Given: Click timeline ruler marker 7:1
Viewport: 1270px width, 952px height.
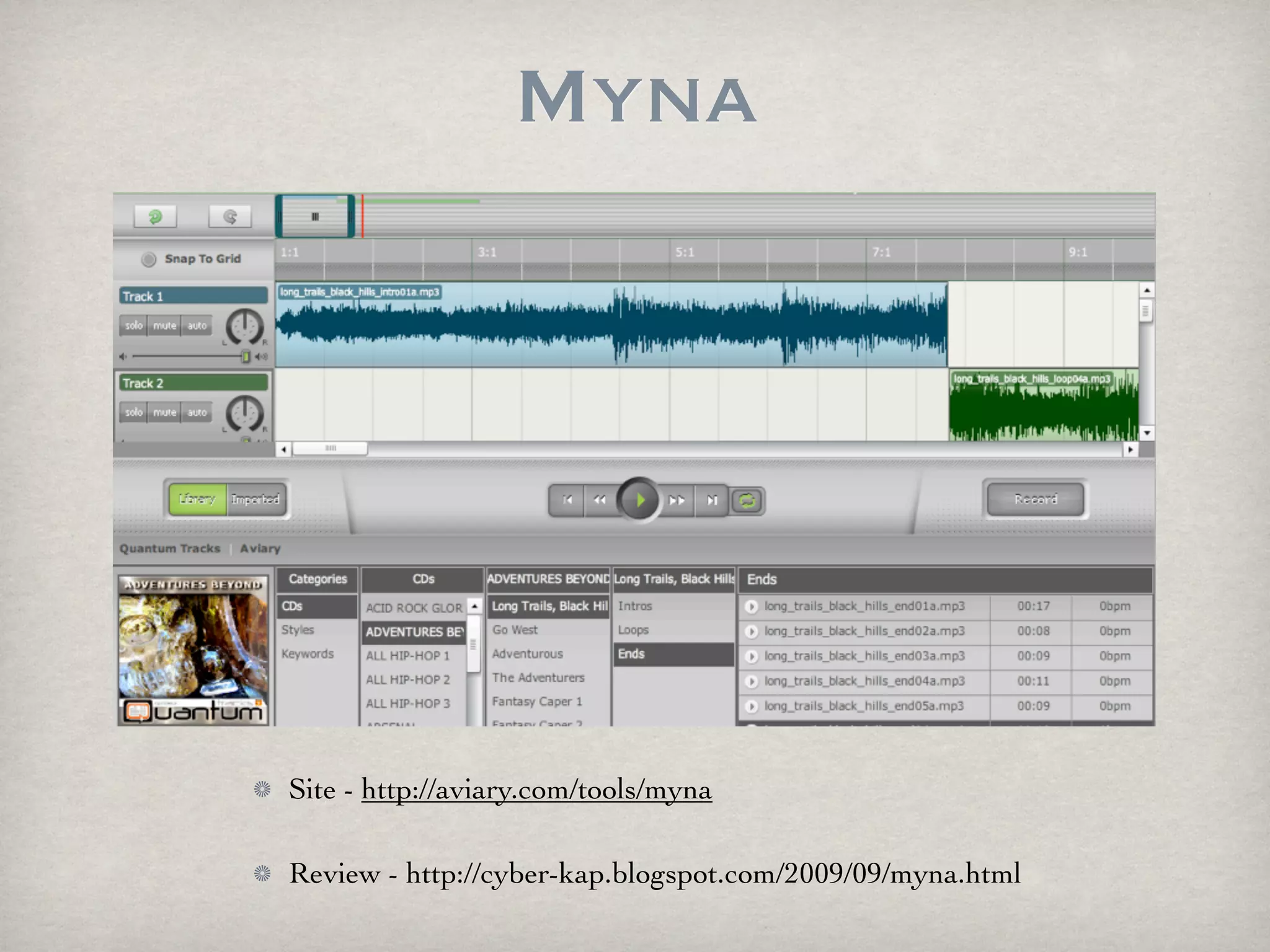Looking at the screenshot, I should pyautogui.click(x=881, y=252).
